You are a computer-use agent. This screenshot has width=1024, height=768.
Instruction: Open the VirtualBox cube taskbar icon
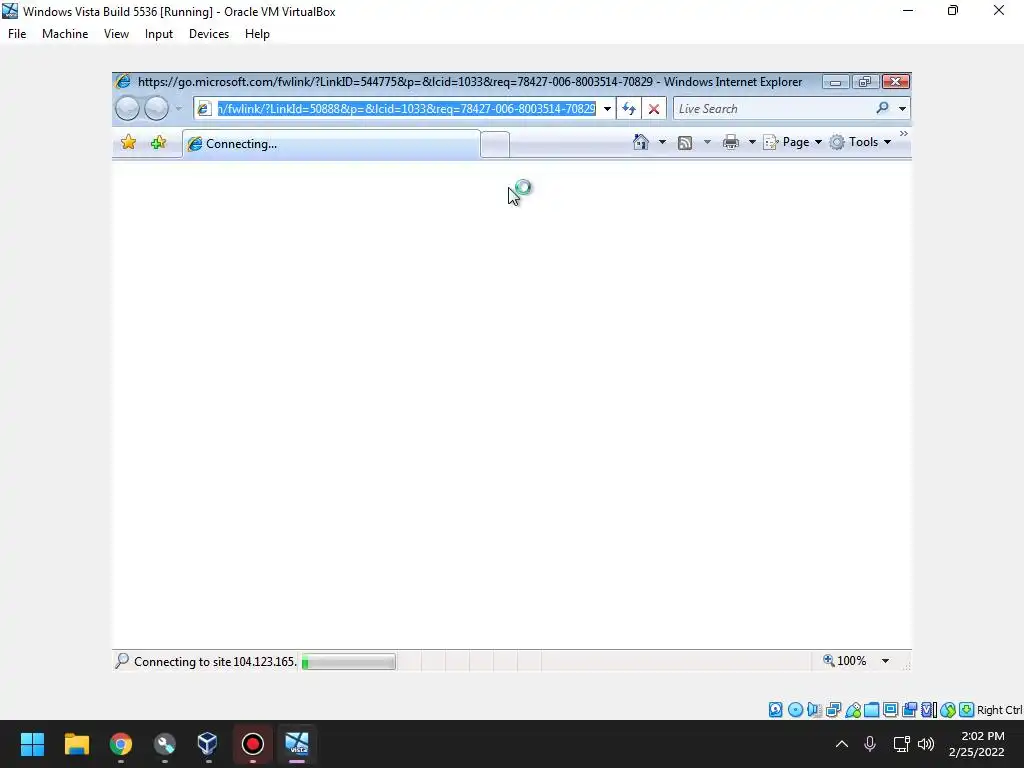click(208, 744)
